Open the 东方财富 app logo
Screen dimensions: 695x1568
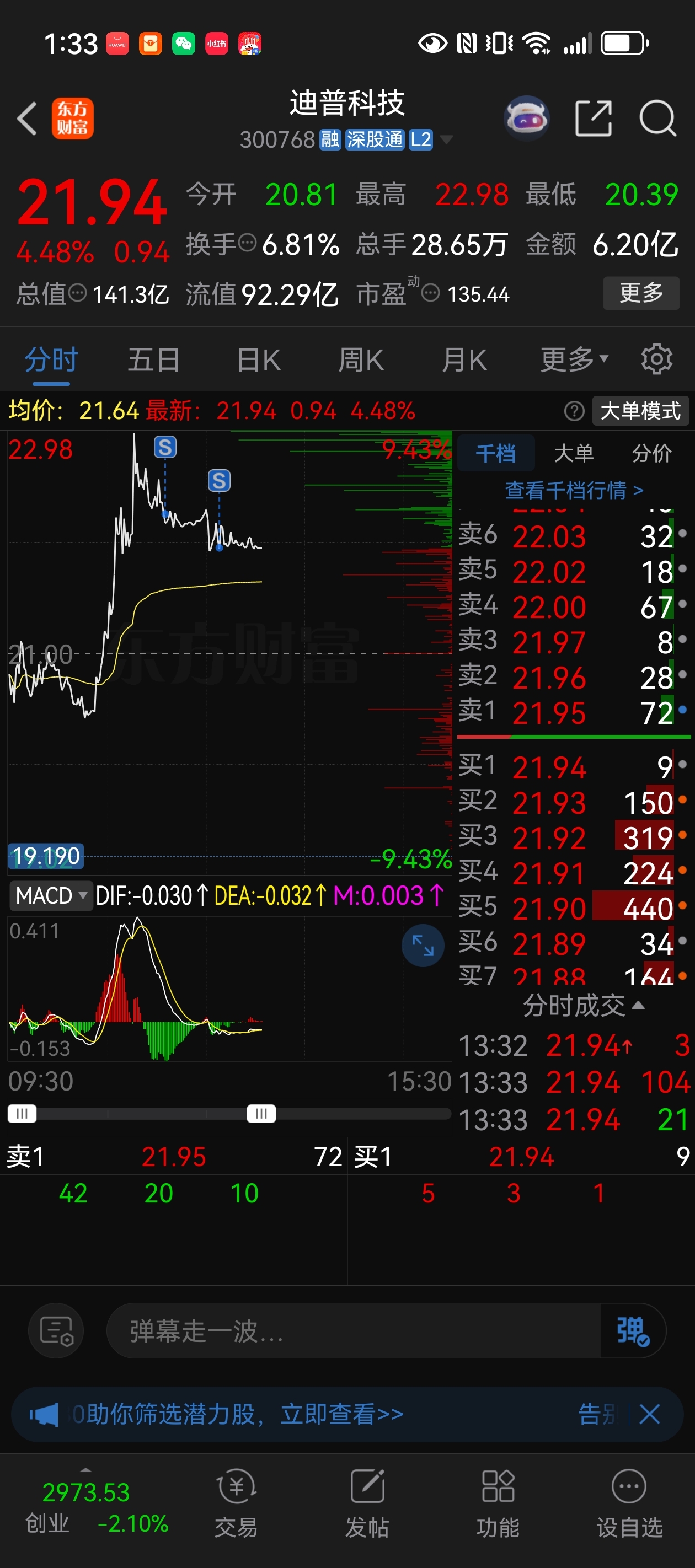click(72, 118)
